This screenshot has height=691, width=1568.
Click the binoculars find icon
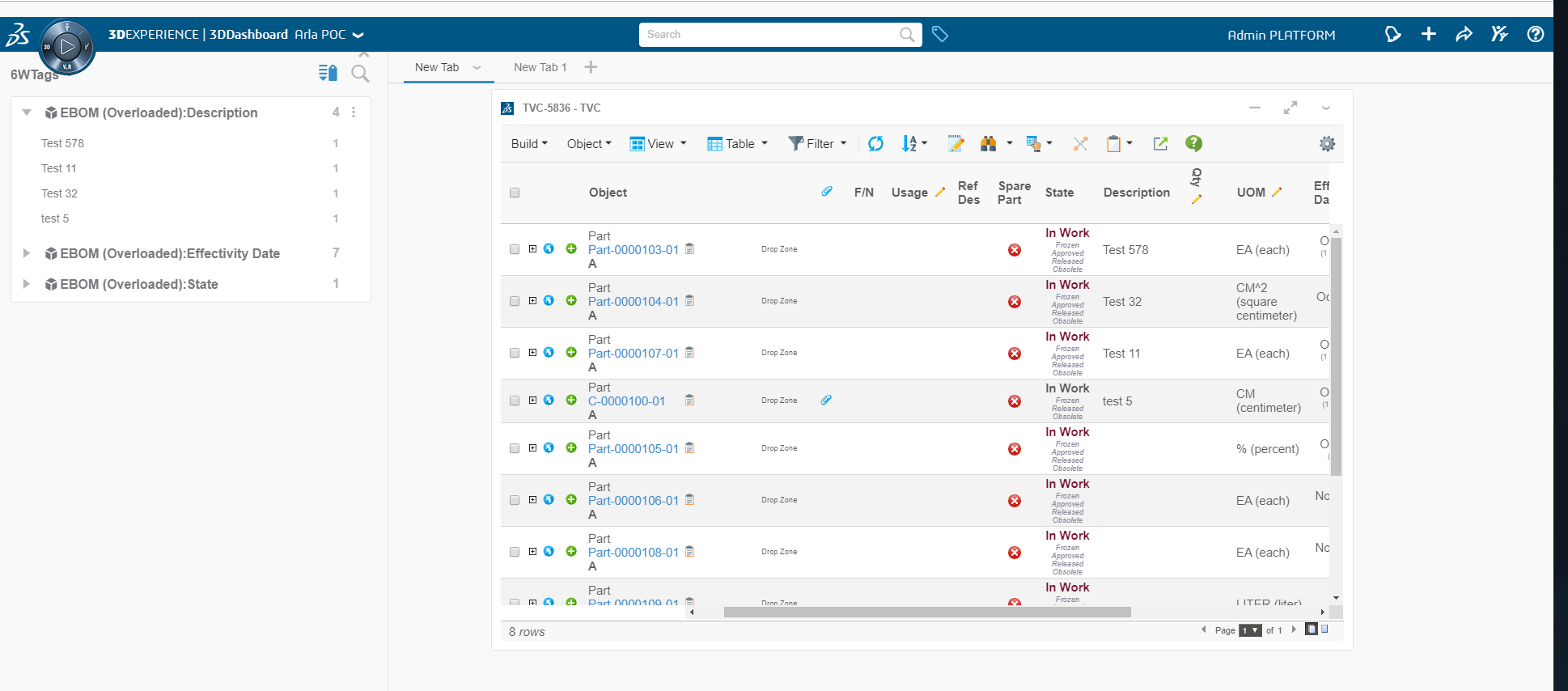pyautogui.click(x=988, y=144)
